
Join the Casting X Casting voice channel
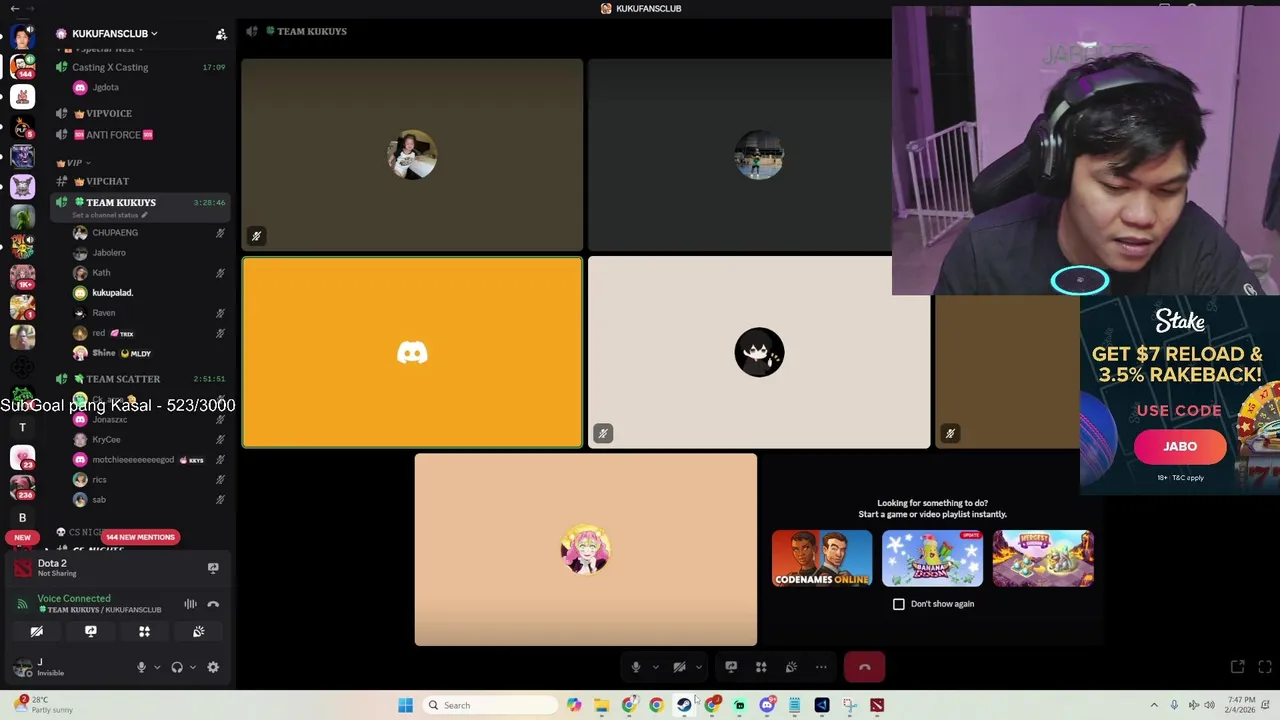(110, 67)
